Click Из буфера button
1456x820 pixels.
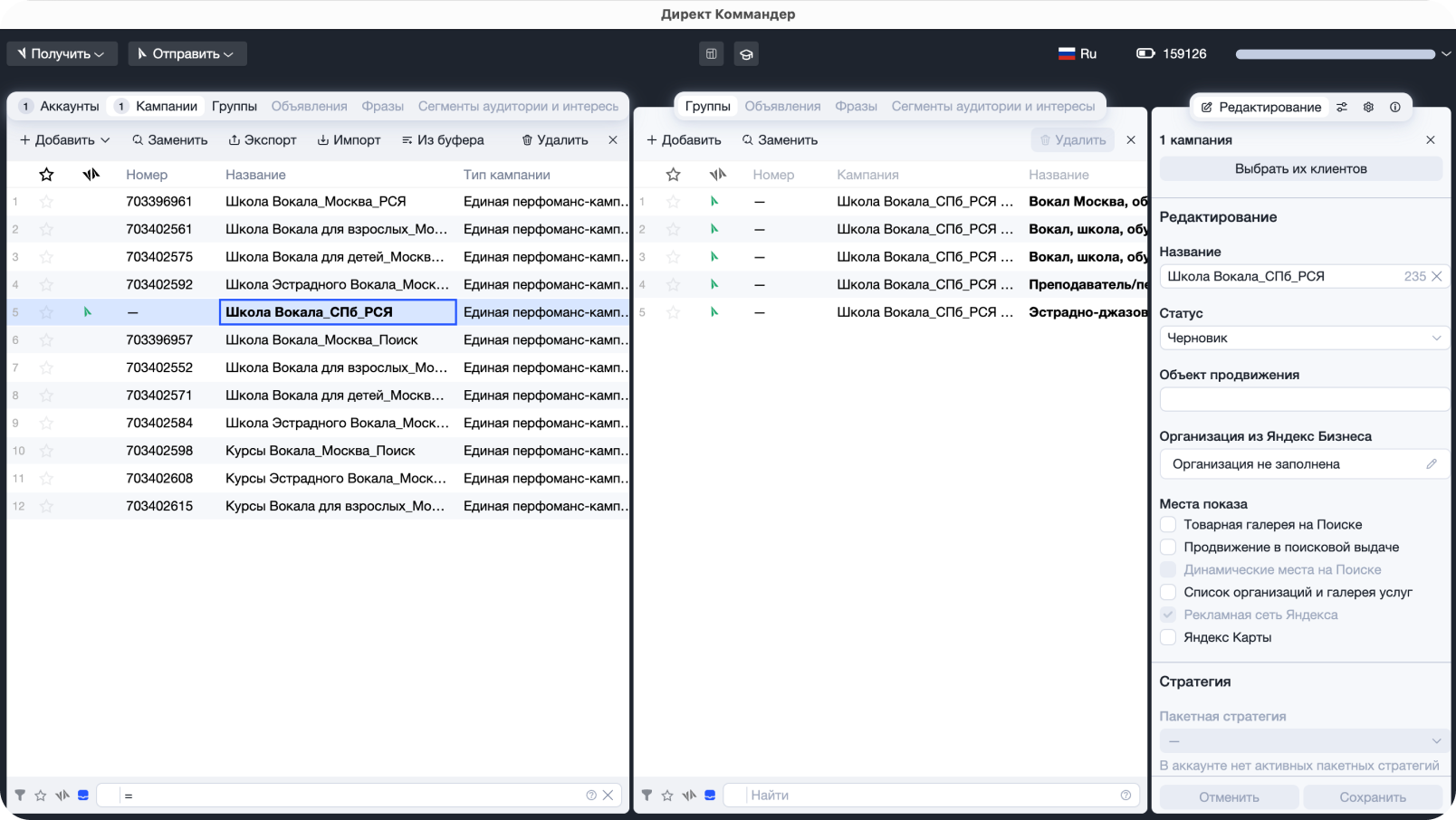point(443,140)
